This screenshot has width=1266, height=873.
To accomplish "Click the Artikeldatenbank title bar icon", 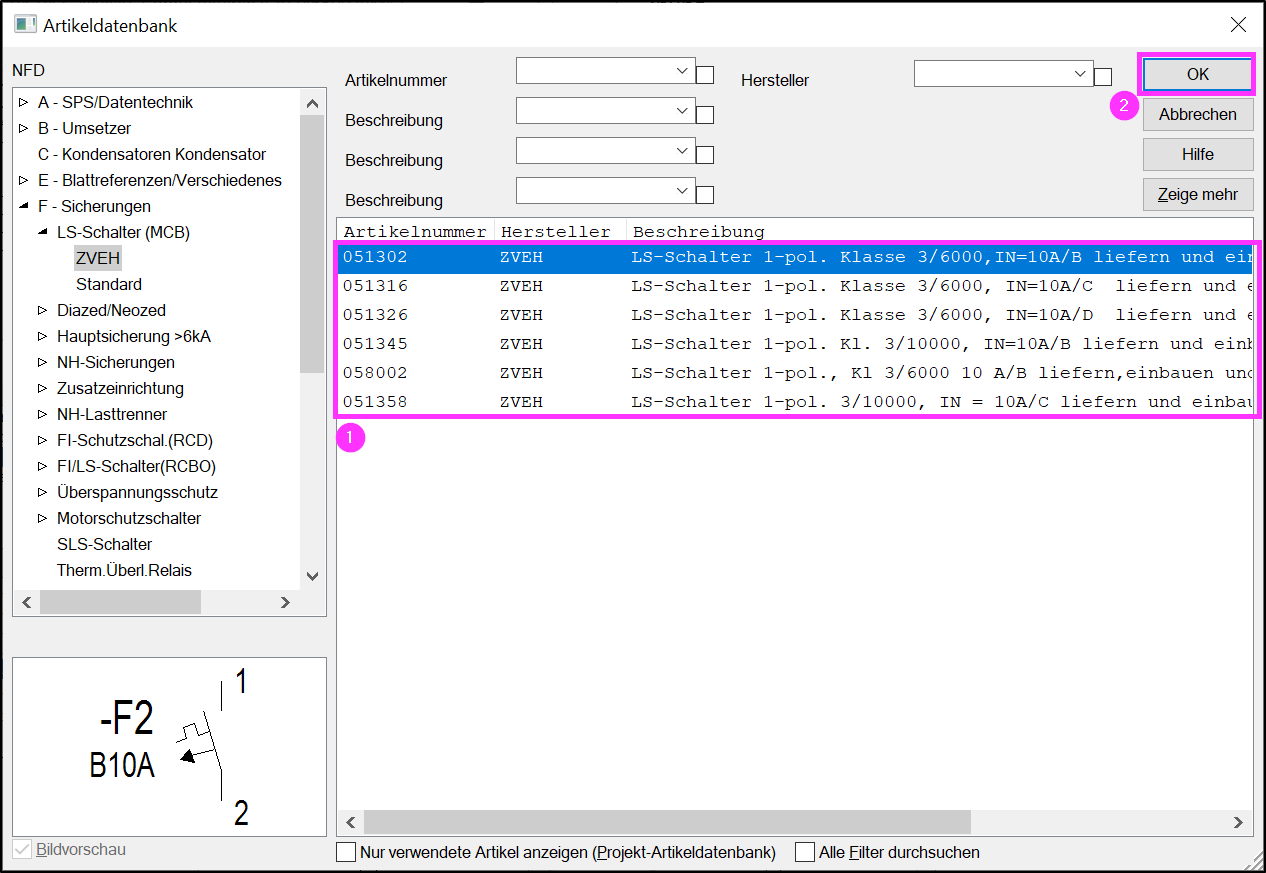I will (x=25, y=25).
